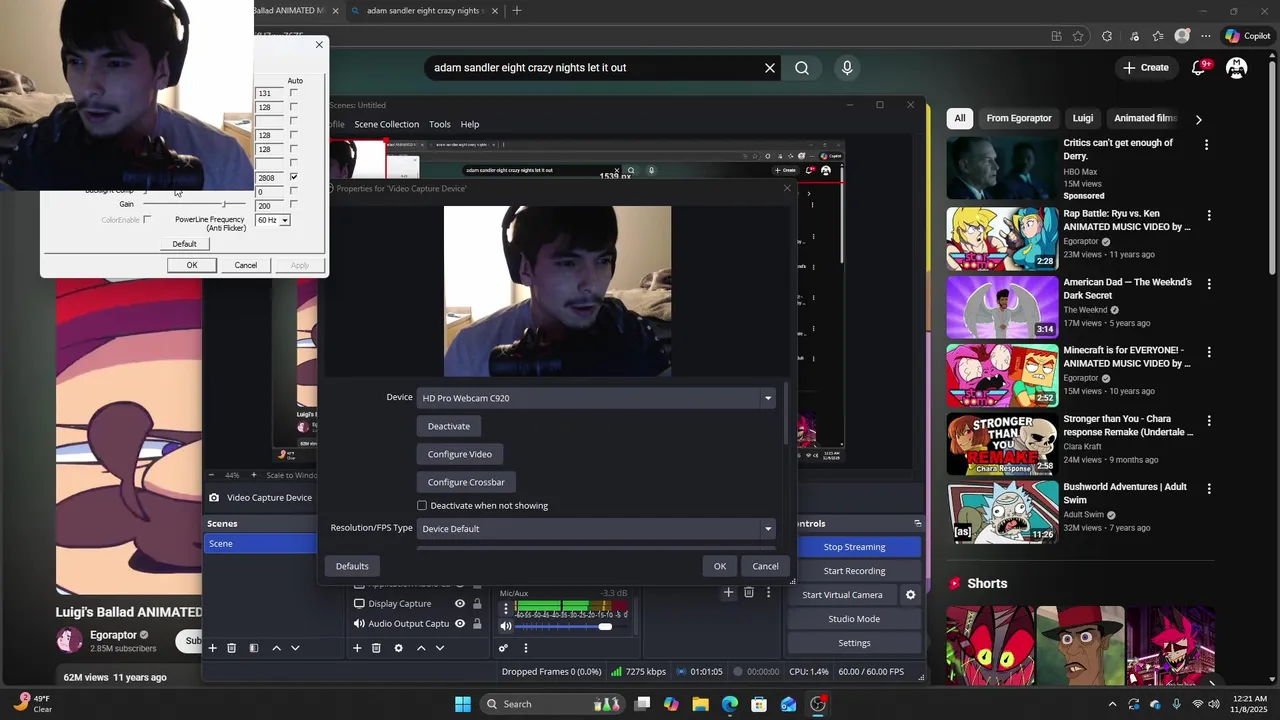Move the source up with the Sources up arrow
This screenshot has height=720, width=1280.
[x=421, y=648]
